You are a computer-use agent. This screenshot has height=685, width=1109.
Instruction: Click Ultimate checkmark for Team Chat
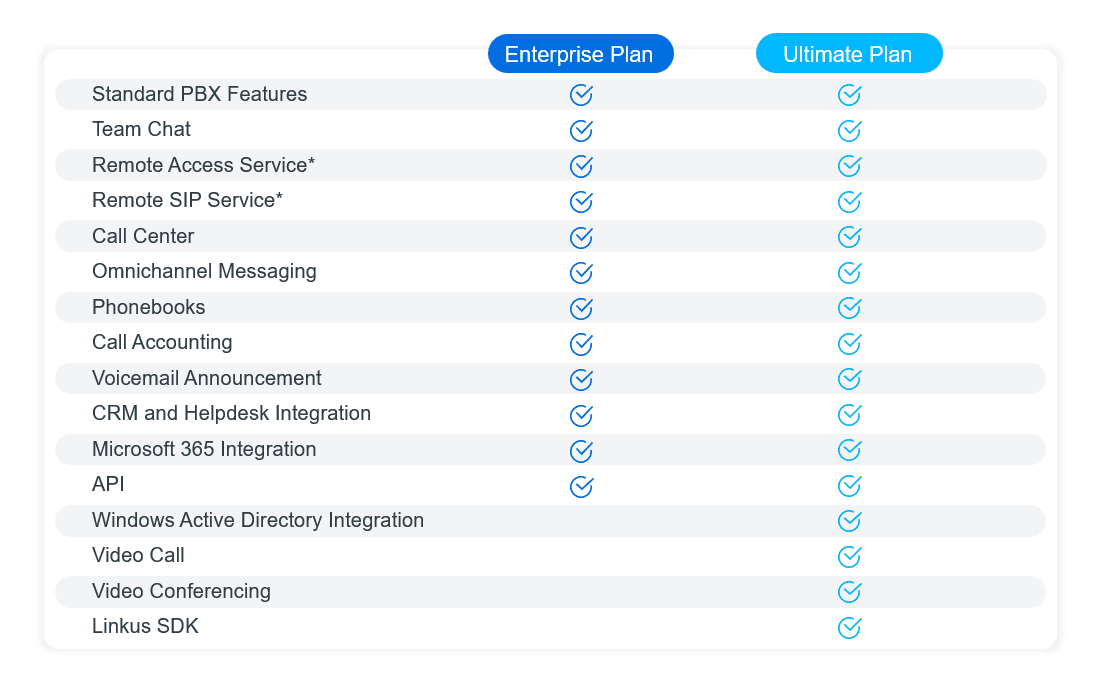pos(849,131)
